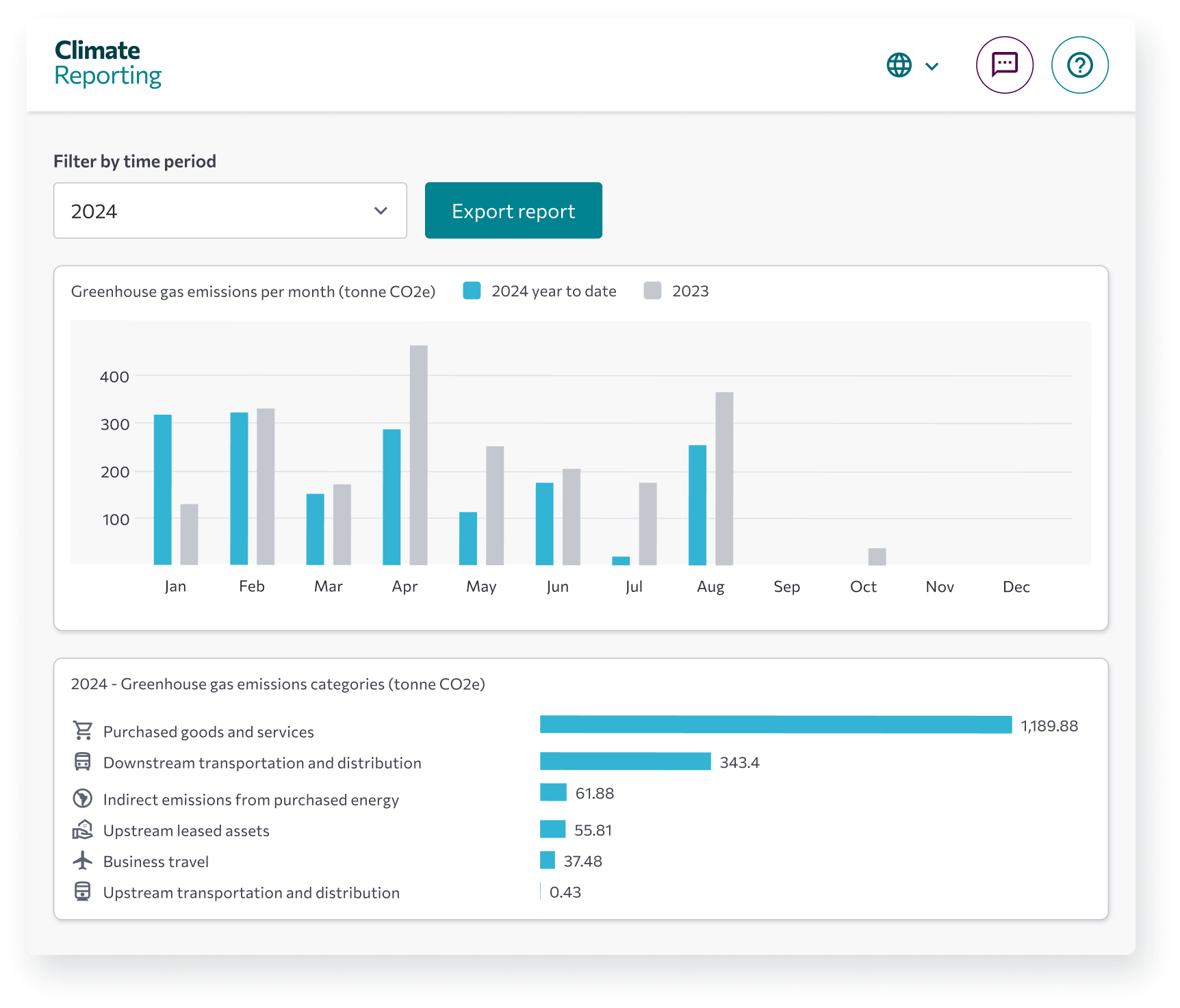Click the airplane icon for Business travel
The width and height of the screenshot is (1180, 1008).
[83, 861]
